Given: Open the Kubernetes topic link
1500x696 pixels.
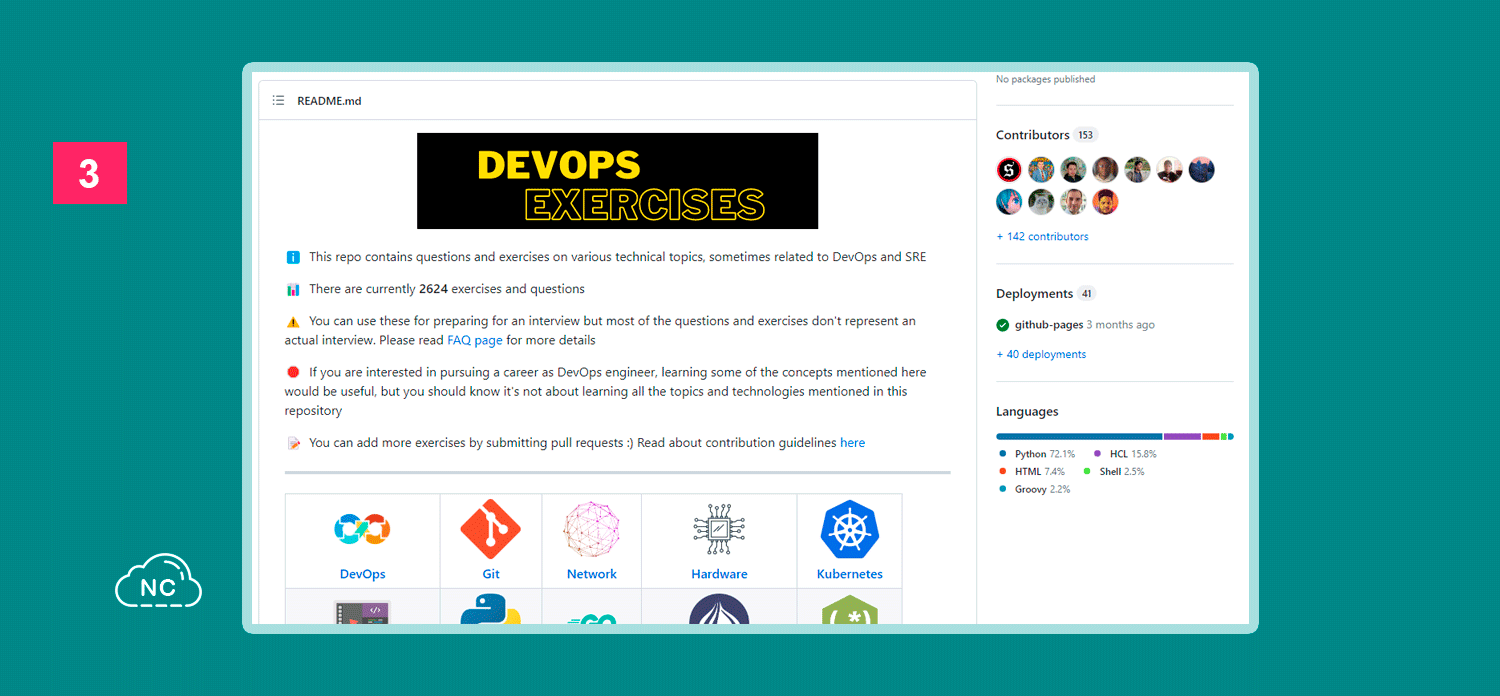Looking at the screenshot, I should (x=850, y=574).
